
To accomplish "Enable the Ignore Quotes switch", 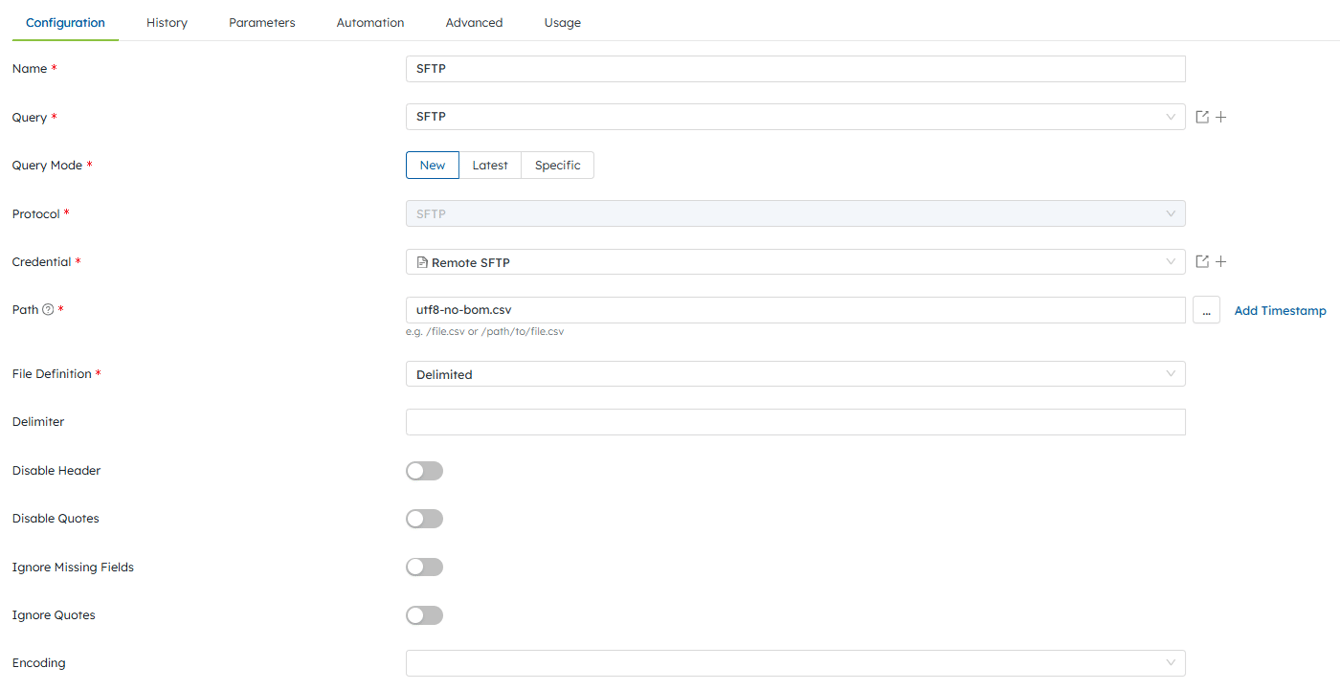I will 424,615.
